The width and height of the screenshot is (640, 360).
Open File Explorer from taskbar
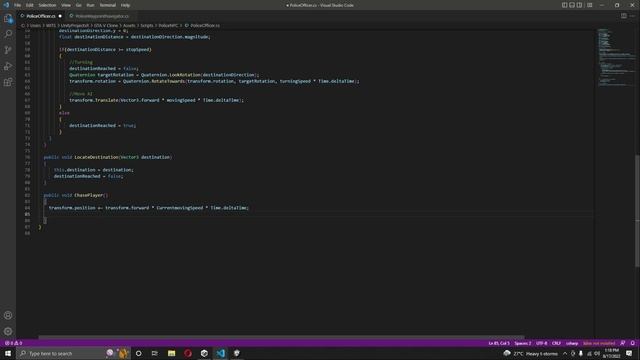pos(171,353)
